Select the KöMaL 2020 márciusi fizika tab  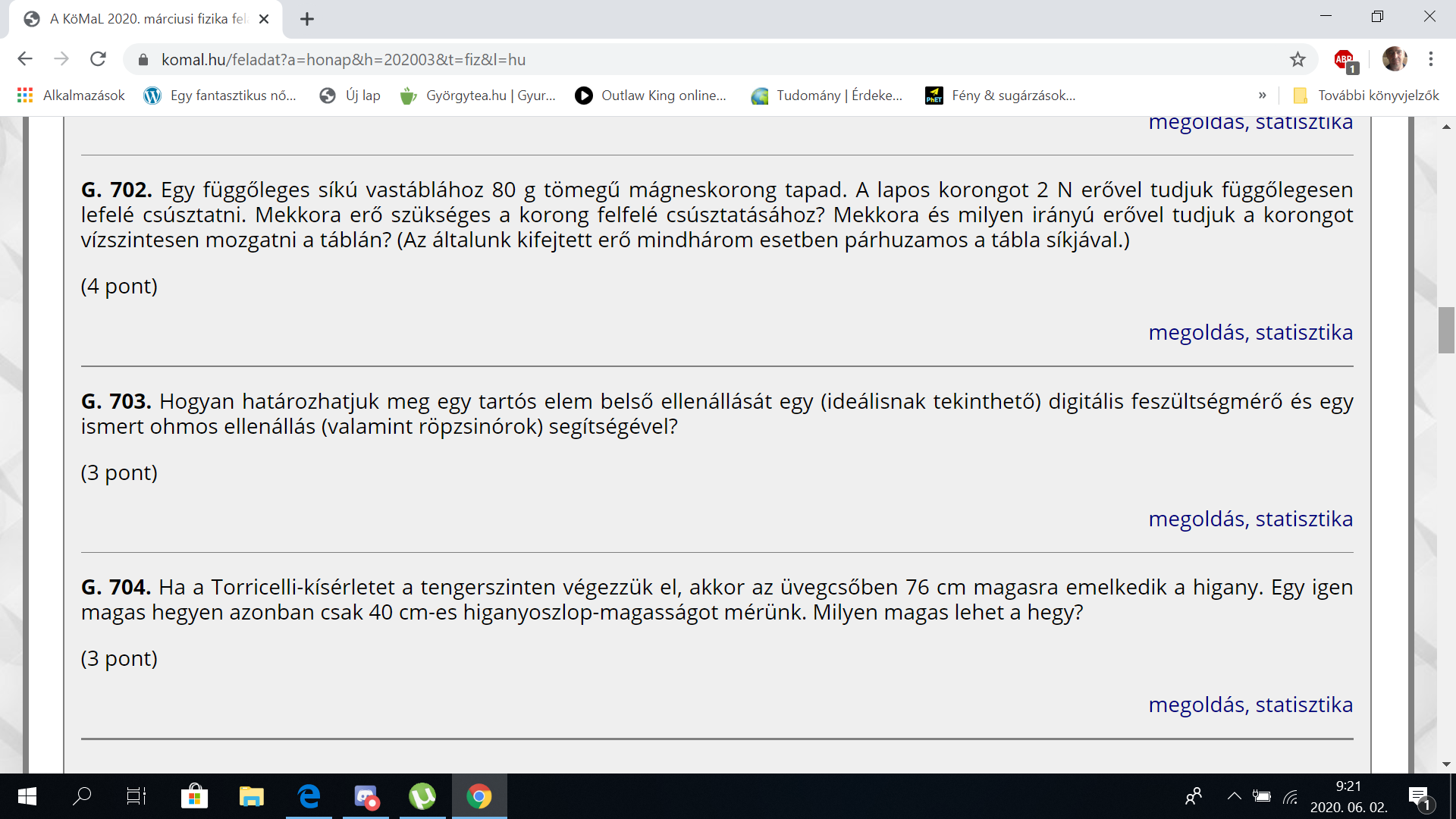(144, 19)
